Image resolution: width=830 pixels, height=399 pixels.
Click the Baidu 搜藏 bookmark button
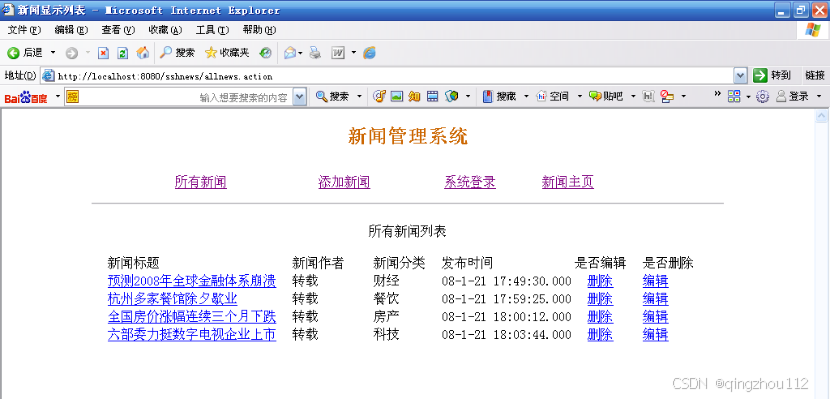click(499, 96)
